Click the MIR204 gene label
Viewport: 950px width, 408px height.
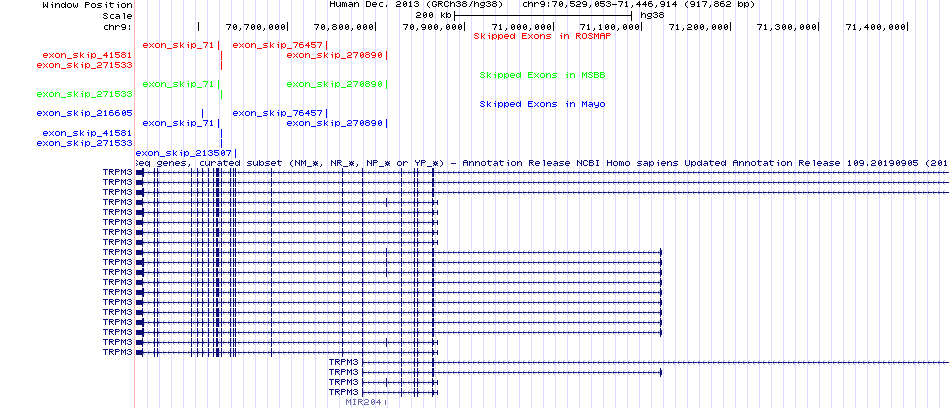pyautogui.click(x=361, y=402)
